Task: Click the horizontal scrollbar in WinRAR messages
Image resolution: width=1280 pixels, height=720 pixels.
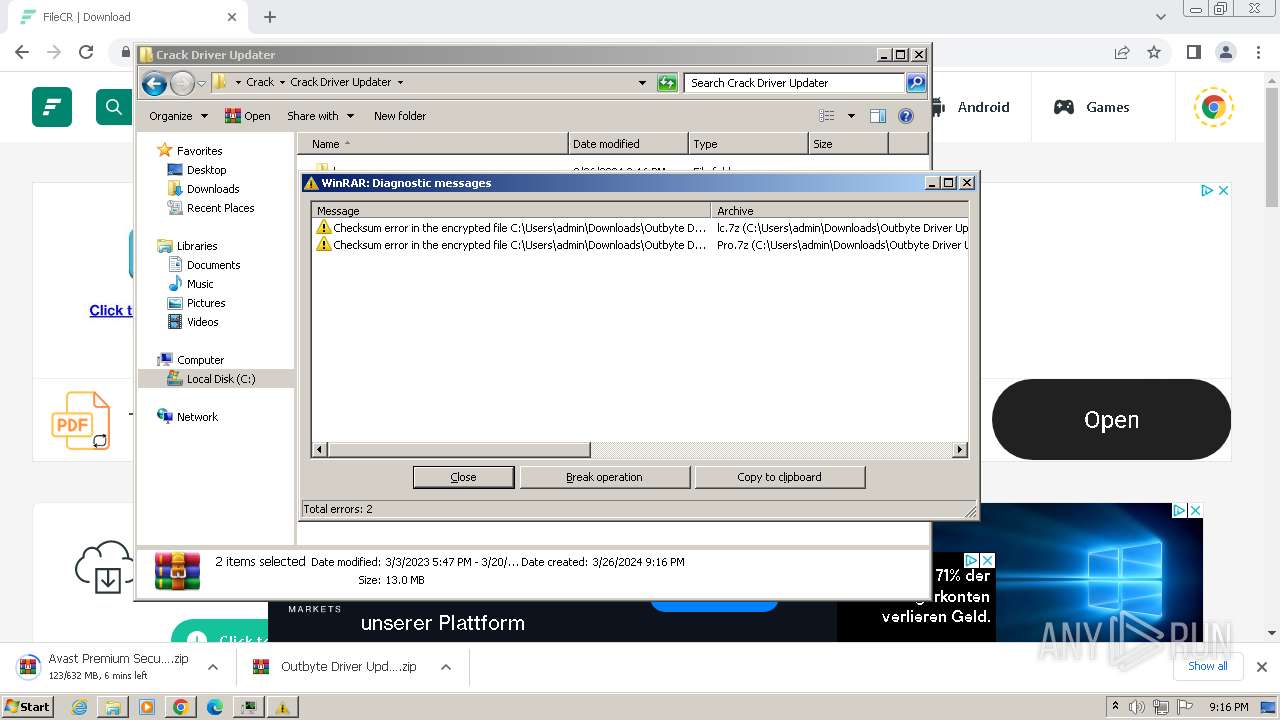Action: click(459, 450)
